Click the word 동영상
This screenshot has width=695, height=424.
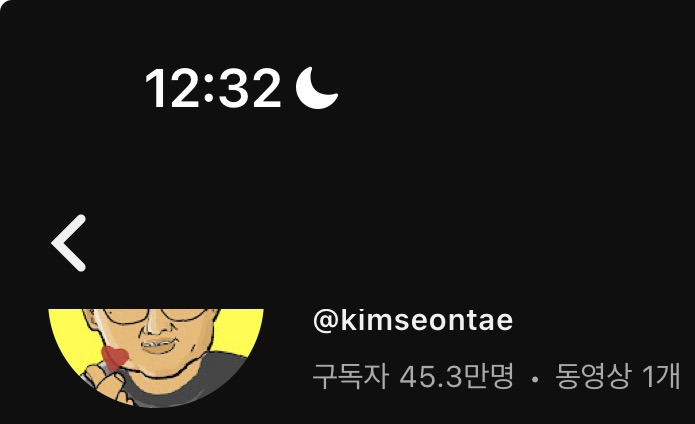[593, 376]
